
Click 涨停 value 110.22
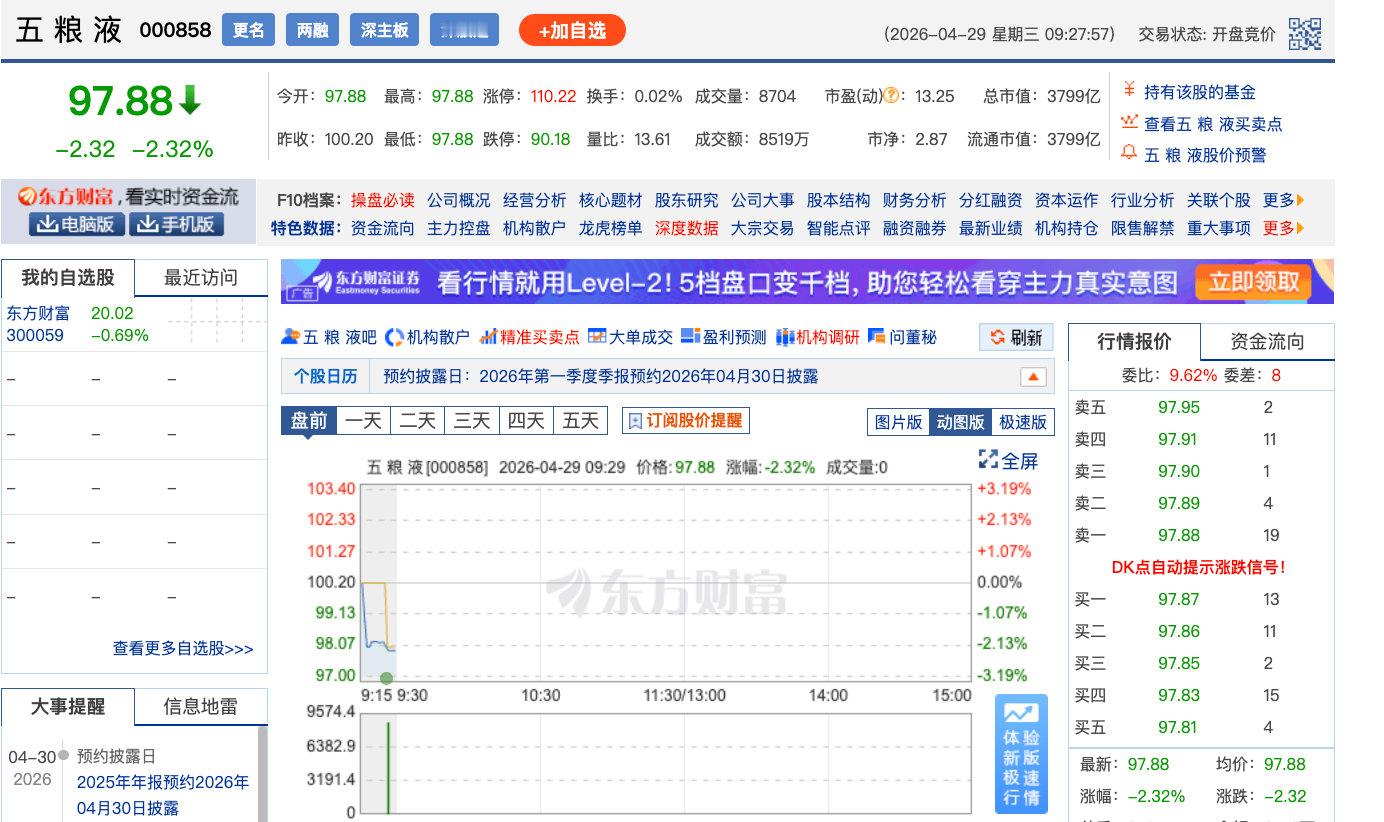click(x=553, y=96)
